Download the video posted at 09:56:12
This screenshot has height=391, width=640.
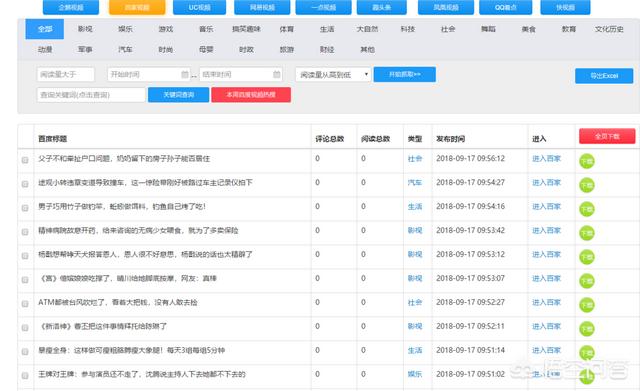tap(587, 161)
